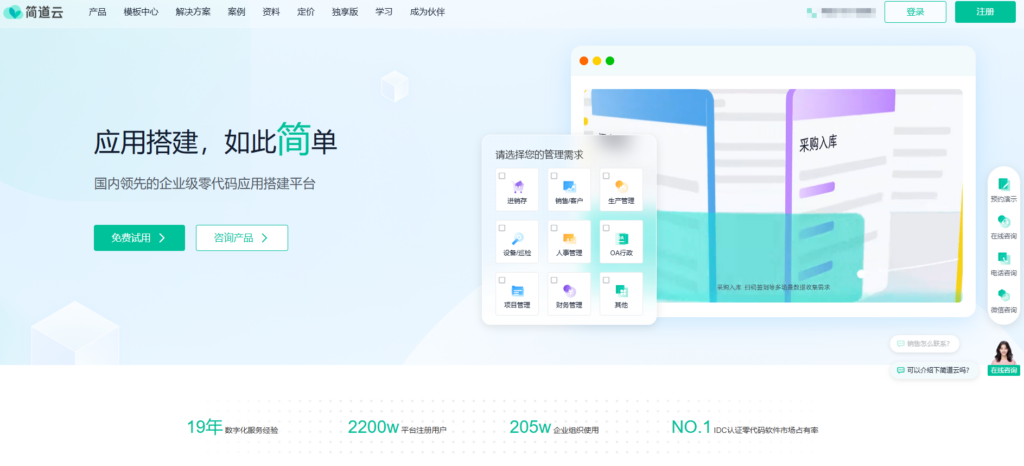Open the 产品 menu
Screen dimensions: 1024x466
(x=97, y=12)
